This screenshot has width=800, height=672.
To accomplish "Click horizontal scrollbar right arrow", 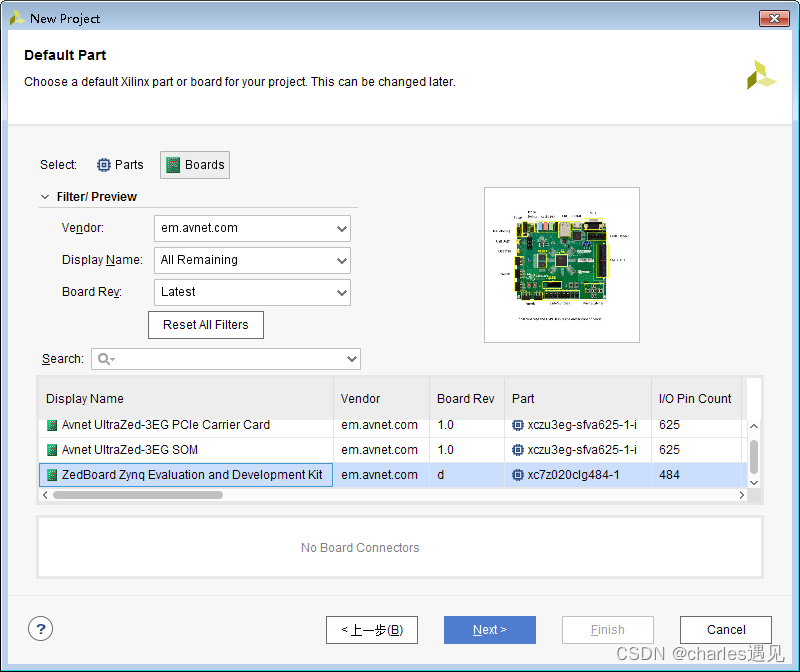I will coord(741,495).
